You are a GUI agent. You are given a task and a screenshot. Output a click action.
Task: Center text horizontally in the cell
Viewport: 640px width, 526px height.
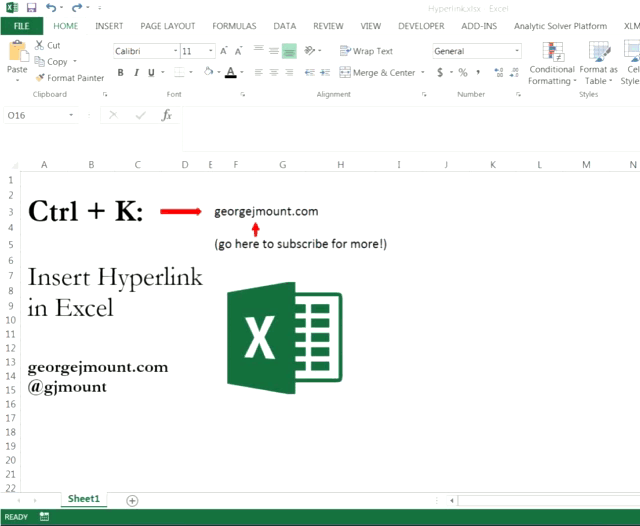274,73
